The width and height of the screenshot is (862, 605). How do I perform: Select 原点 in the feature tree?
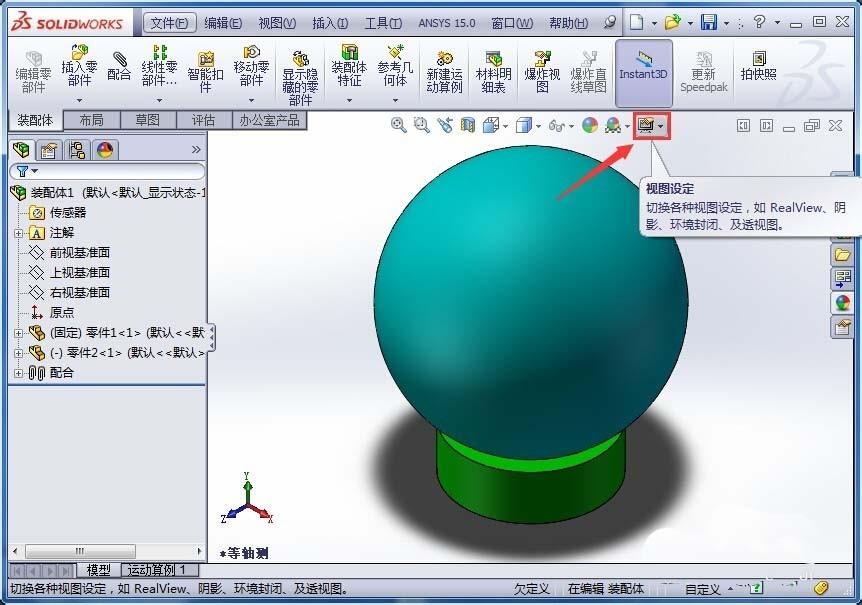[60, 311]
